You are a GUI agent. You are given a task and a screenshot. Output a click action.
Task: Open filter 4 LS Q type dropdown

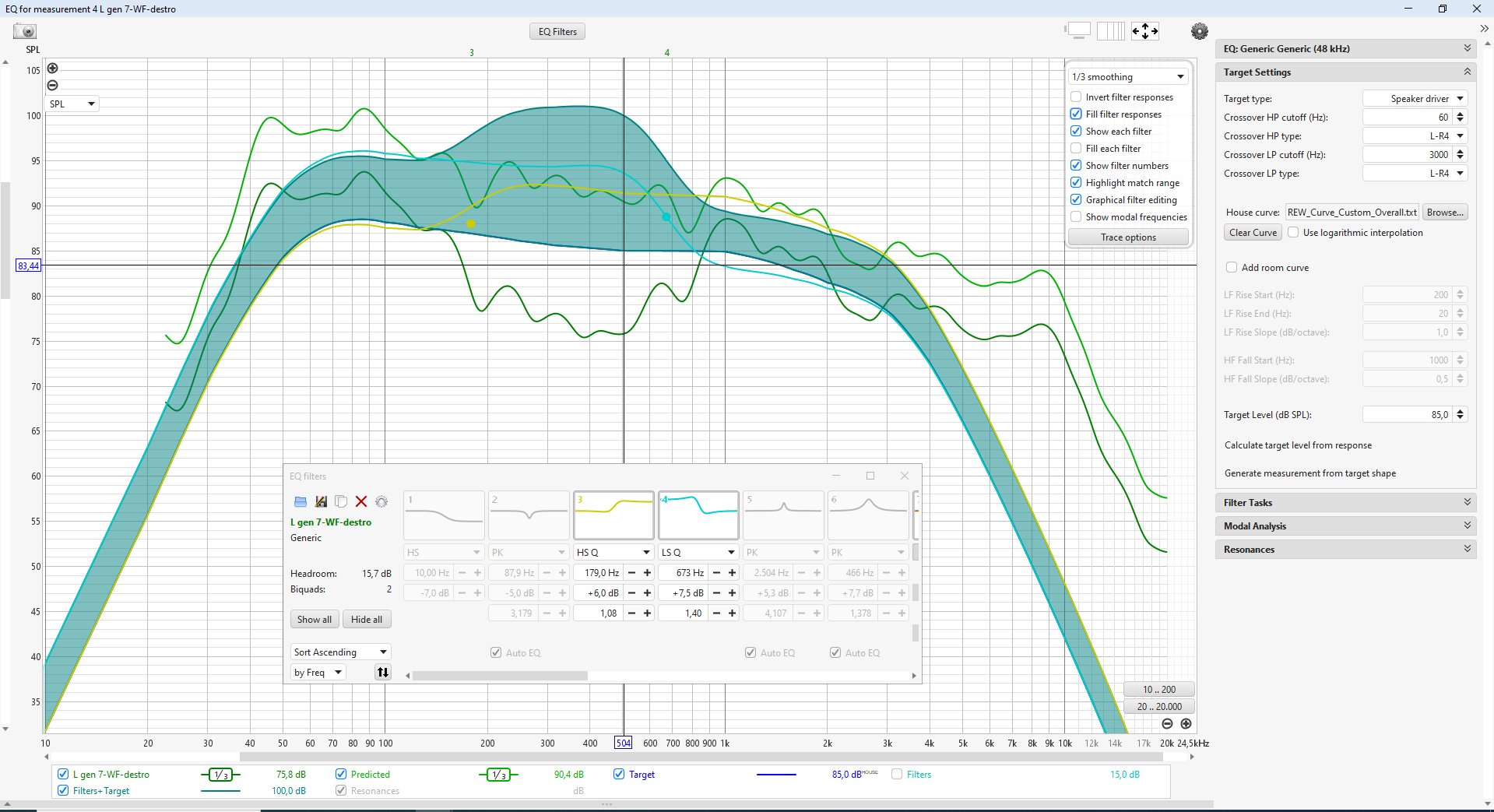[698, 552]
